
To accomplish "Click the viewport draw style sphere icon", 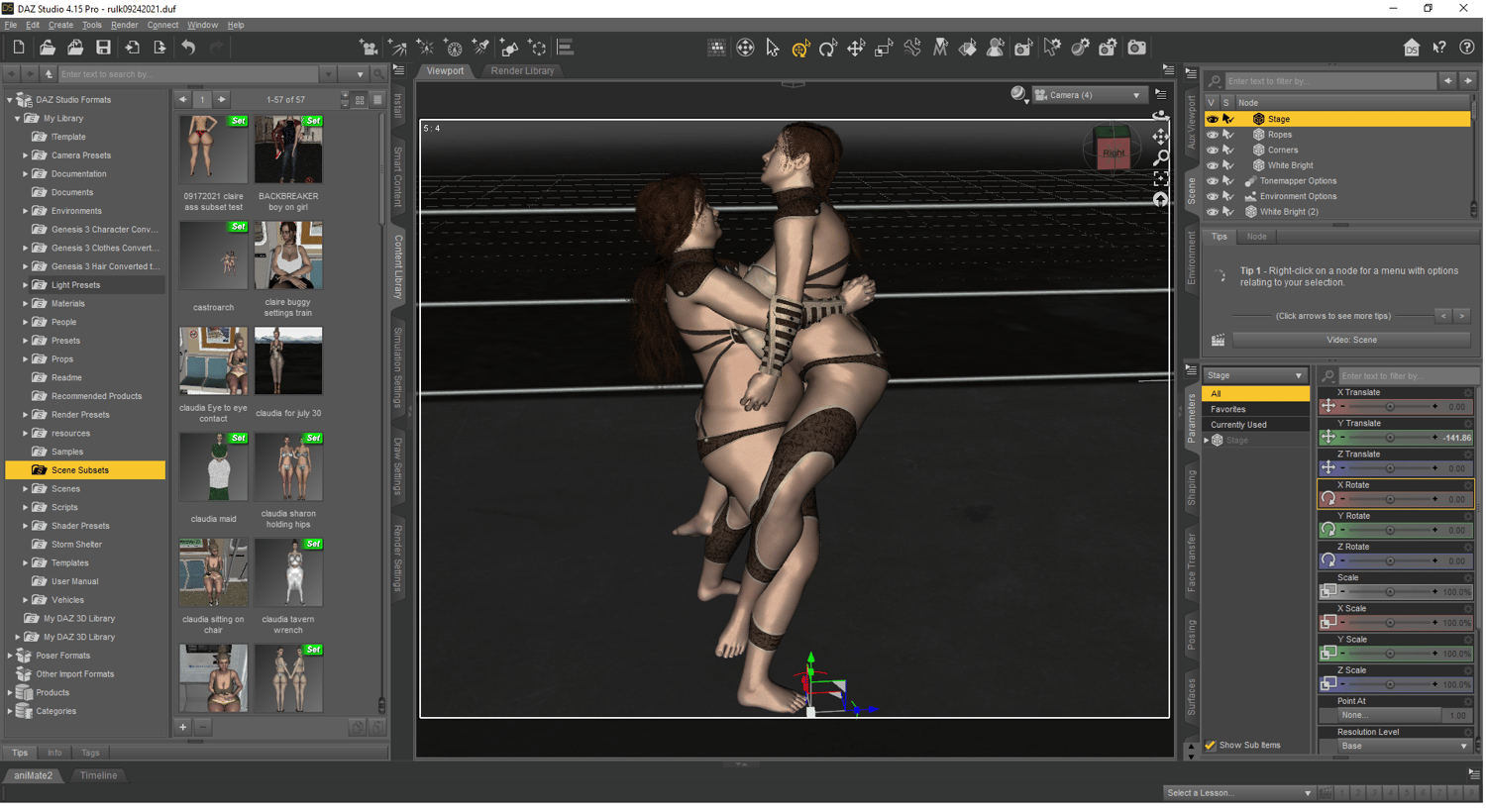I will (1018, 94).
